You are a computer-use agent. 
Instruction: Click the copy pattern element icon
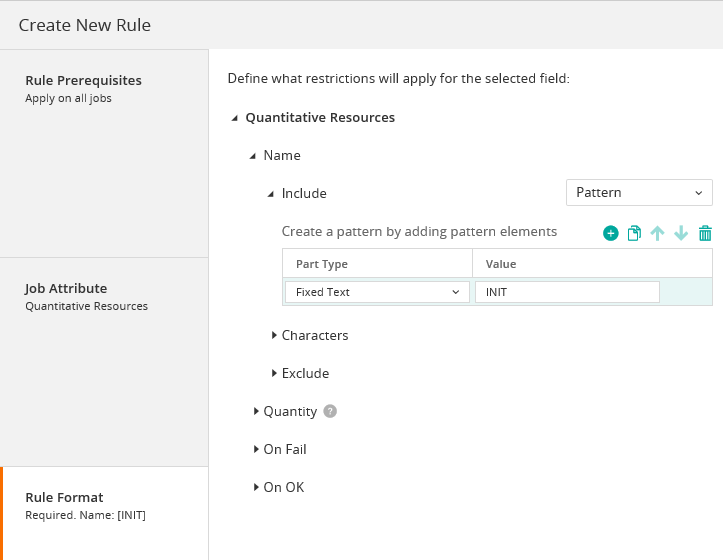[x=634, y=233]
